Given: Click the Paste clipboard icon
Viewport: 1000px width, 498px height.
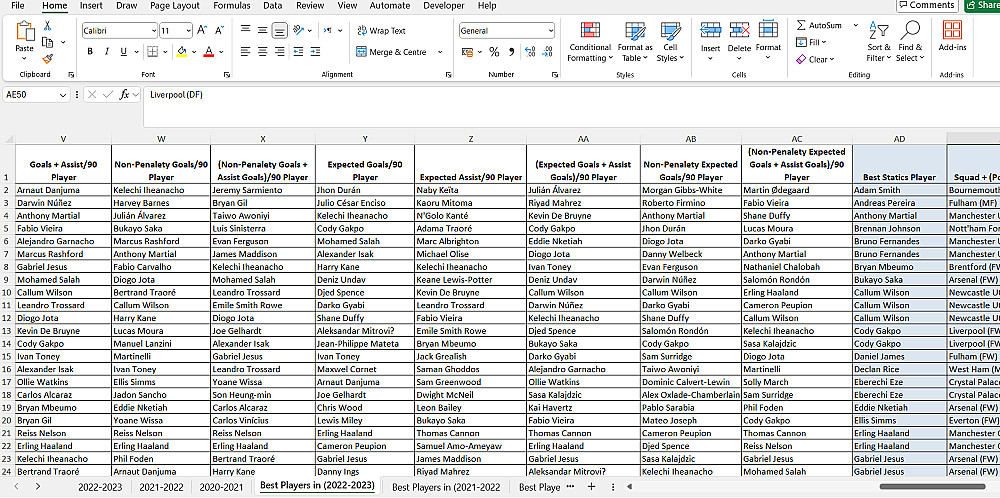Looking at the screenshot, I should [x=24, y=32].
